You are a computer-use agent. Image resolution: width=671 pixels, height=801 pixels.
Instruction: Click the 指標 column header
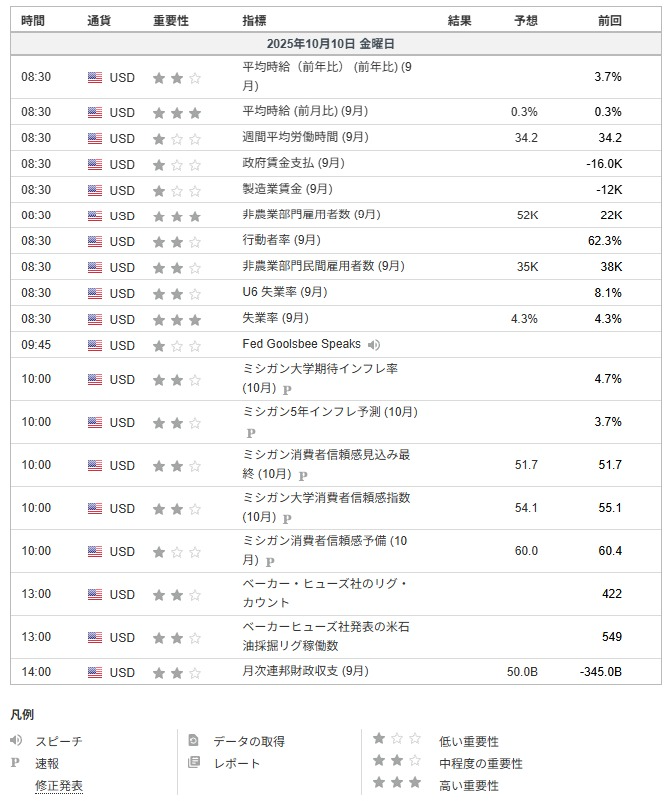click(x=254, y=20)
